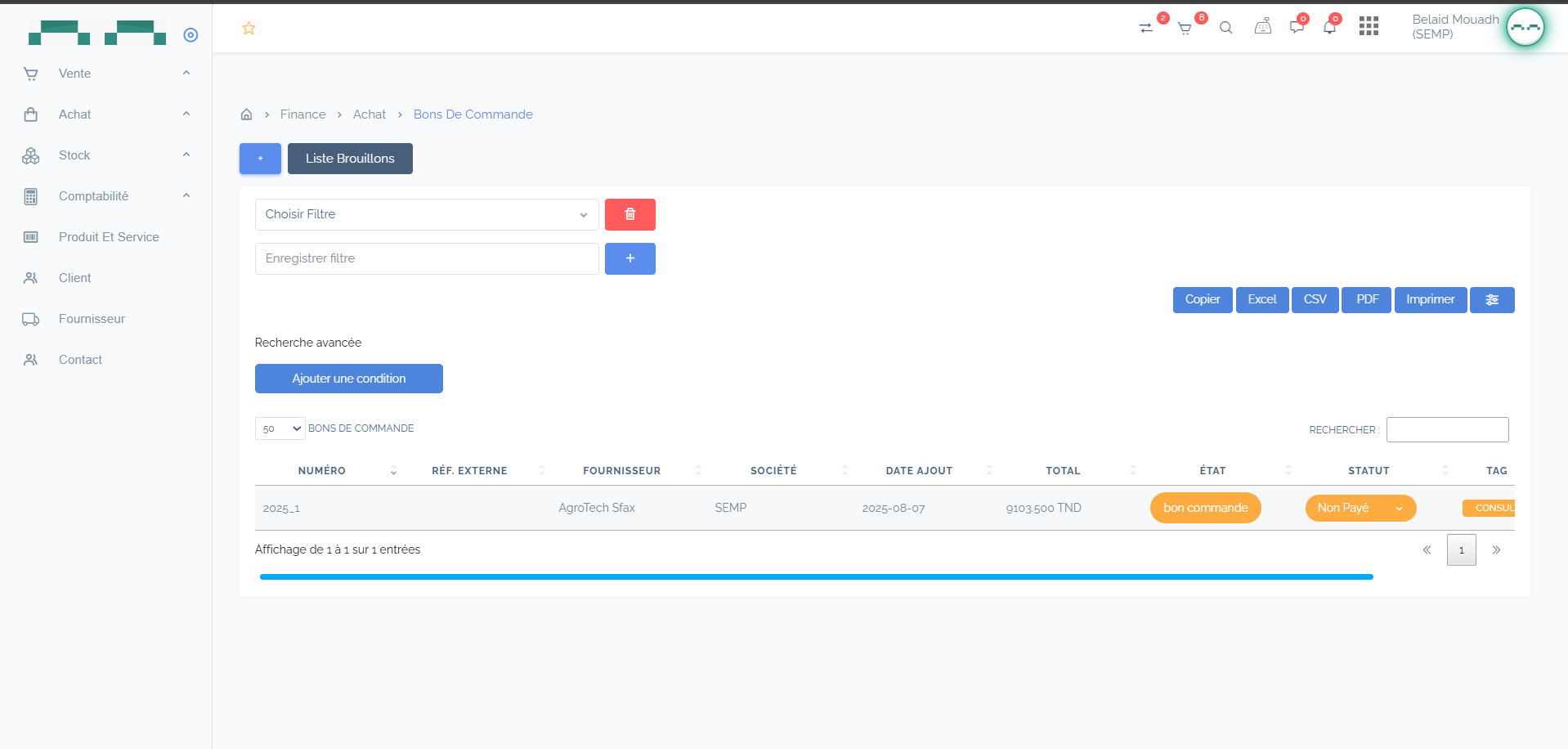Viewport: 1568px width, 749px height.
Task: Go to next page arrow
Action: coord(1496,550)
